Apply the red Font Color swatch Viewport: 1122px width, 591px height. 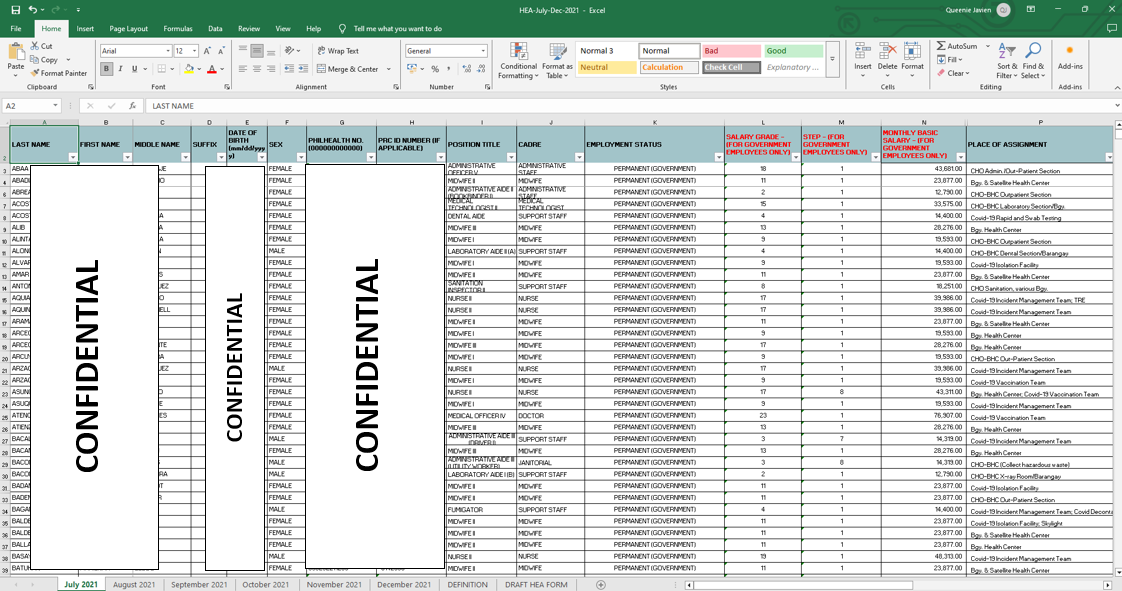212,69
